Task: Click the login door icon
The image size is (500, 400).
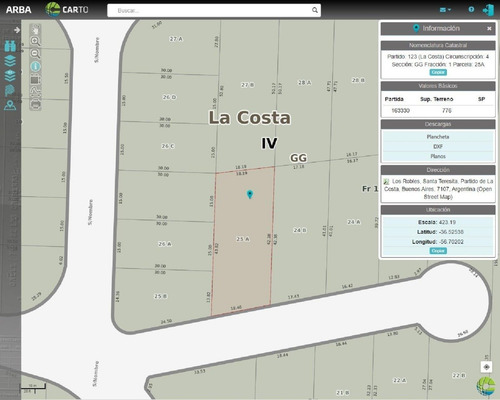Action: click(x=488, y=10)
